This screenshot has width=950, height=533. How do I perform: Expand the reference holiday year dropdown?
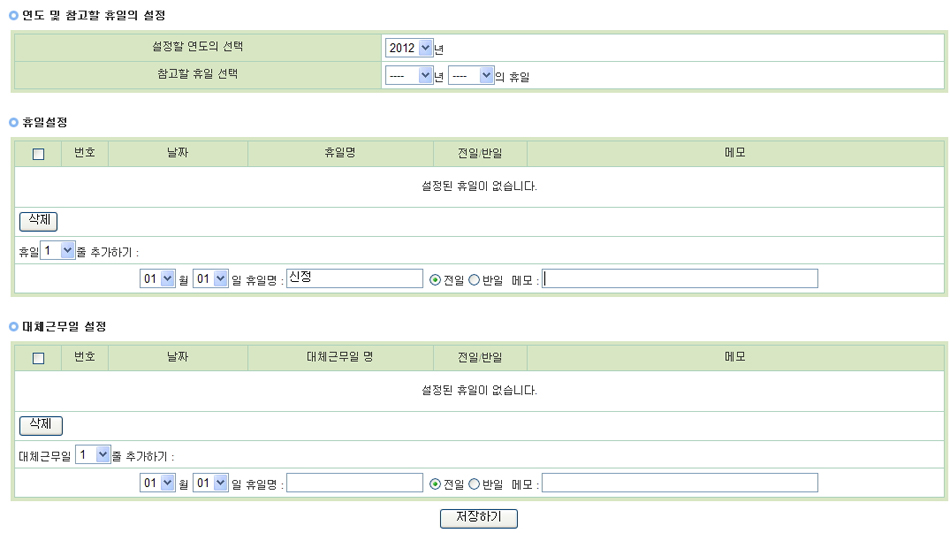[409, 76]
